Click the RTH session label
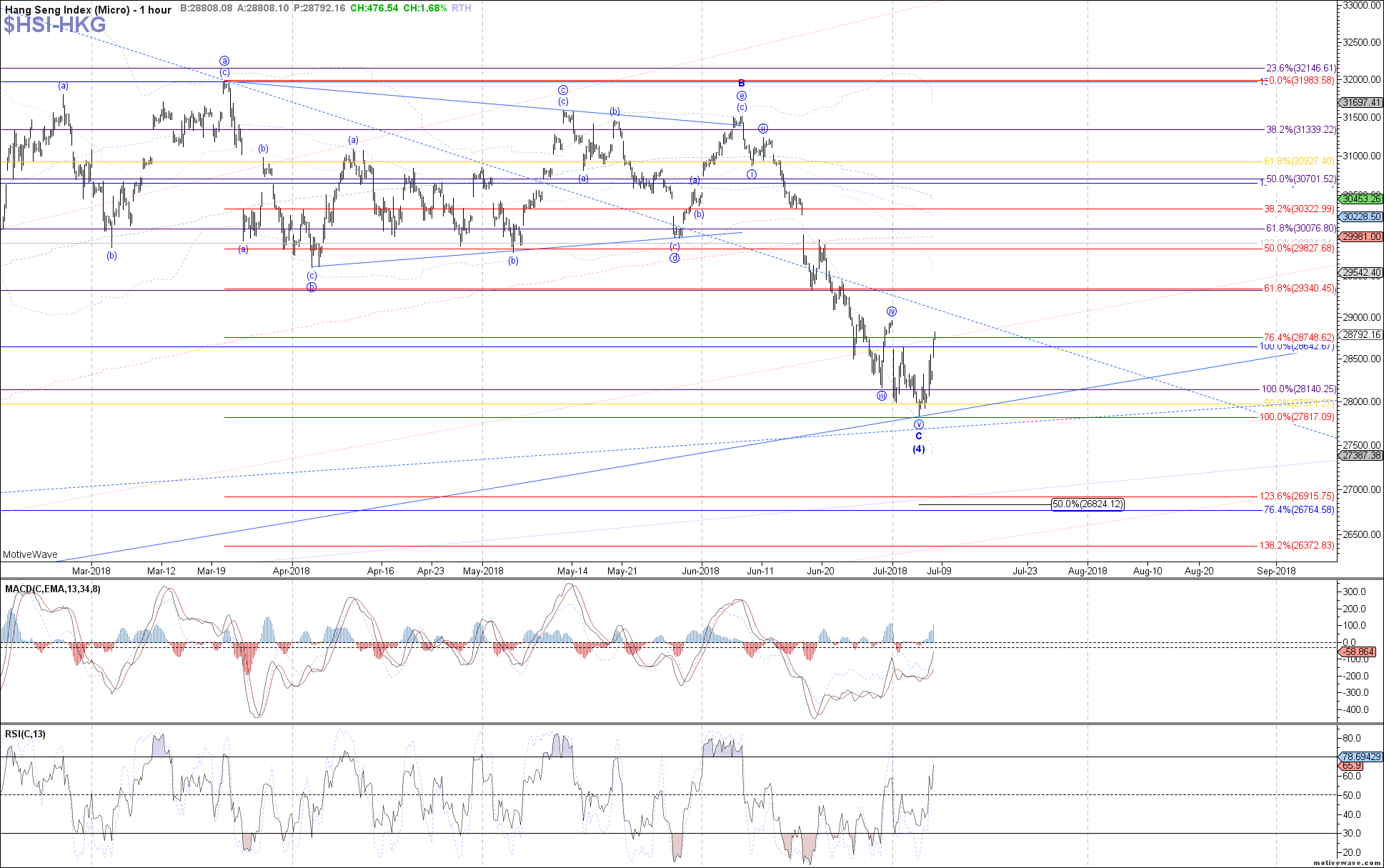The height and width of the screenshot is (868, 1384). pyautogui.click(x=462, y=8)
